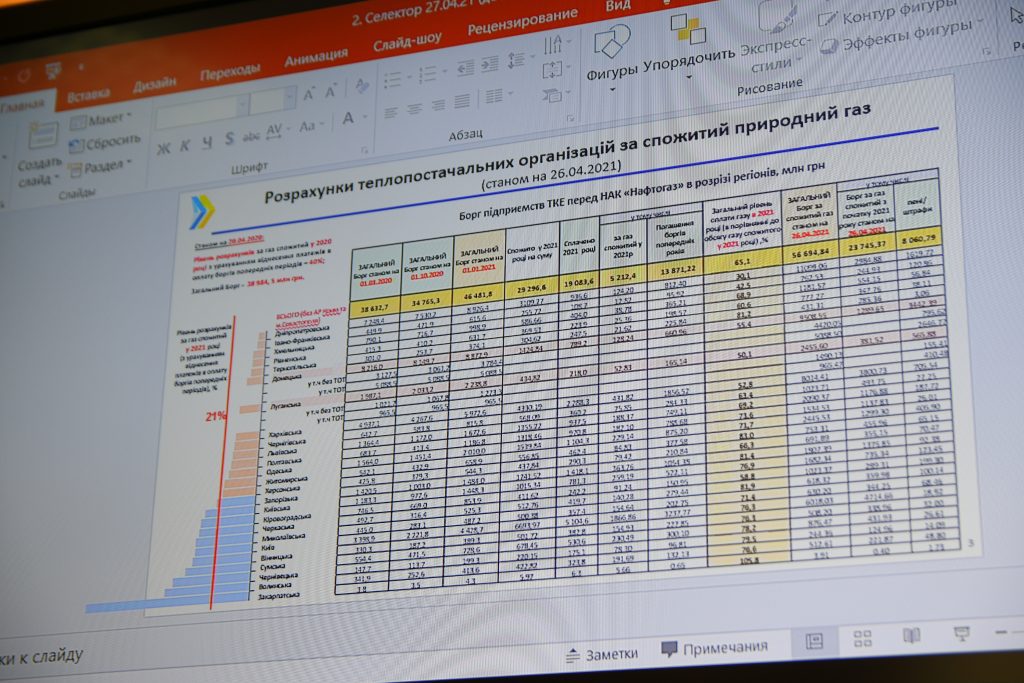This screenshot has width=1024, height=683.
Task: Click the zoom out minus button
Action: coord(1001,631)
